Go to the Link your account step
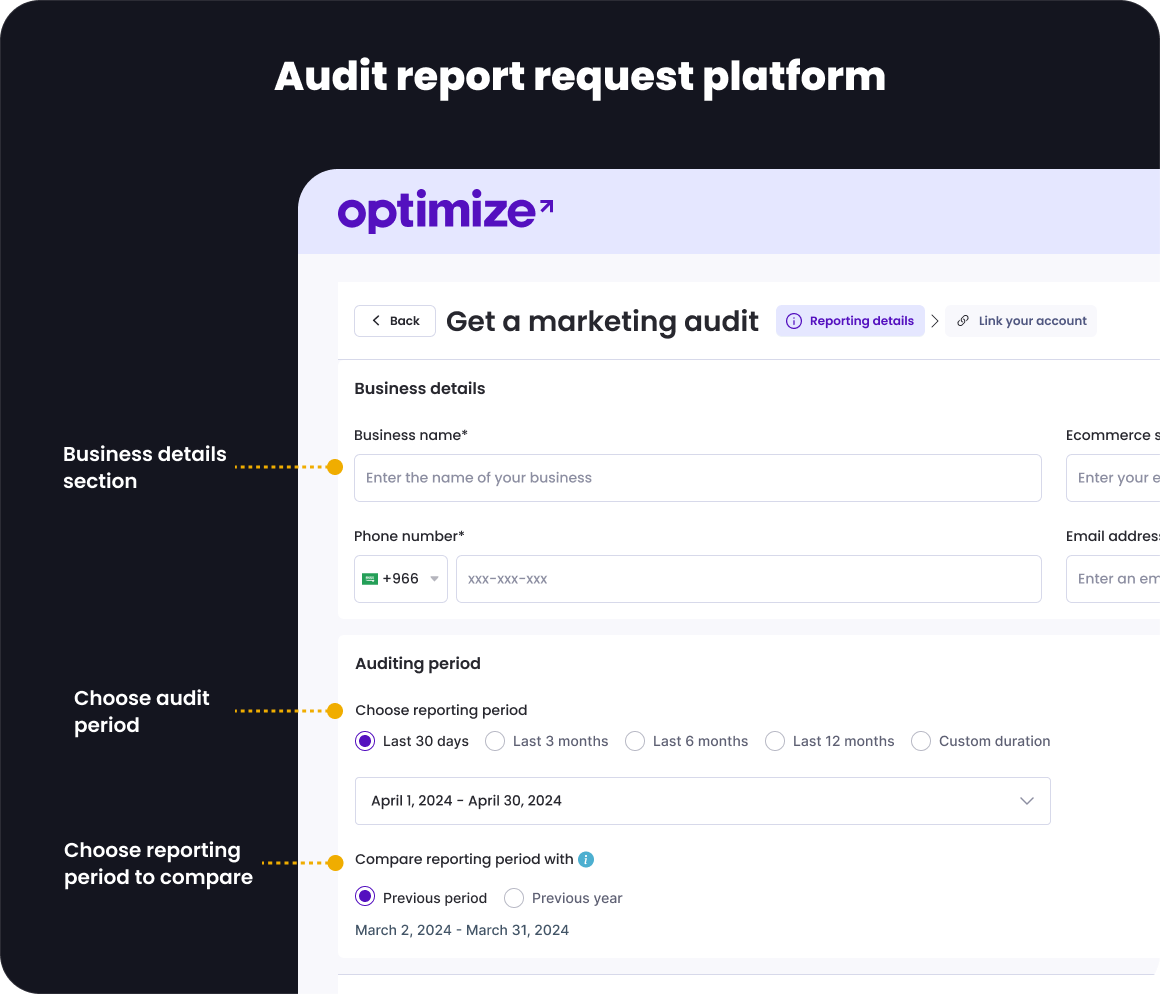 click(1021, 321)
